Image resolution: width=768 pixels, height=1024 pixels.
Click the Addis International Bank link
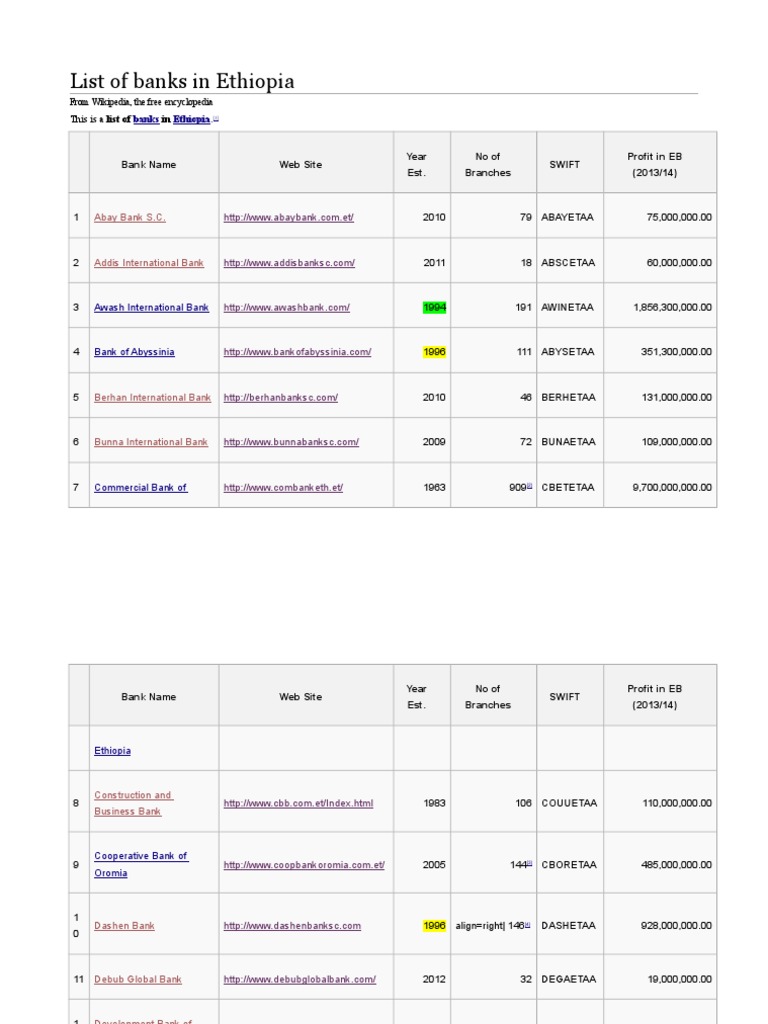pyautogui.click(x=149, y=263)
